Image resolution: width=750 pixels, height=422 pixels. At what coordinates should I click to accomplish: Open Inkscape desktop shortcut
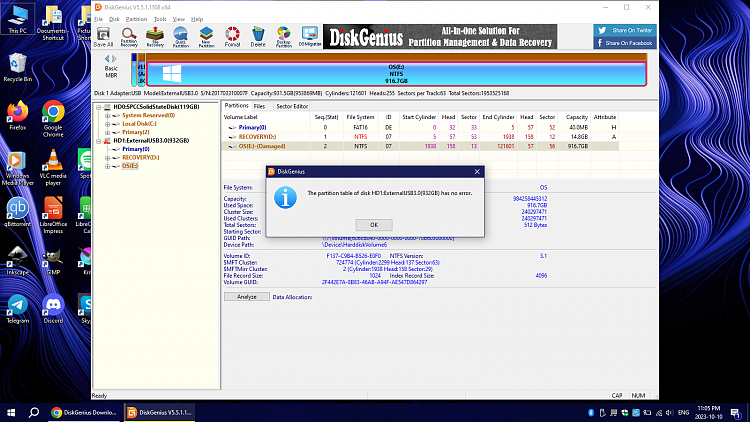pyautogui.click(x=18, y=260)
